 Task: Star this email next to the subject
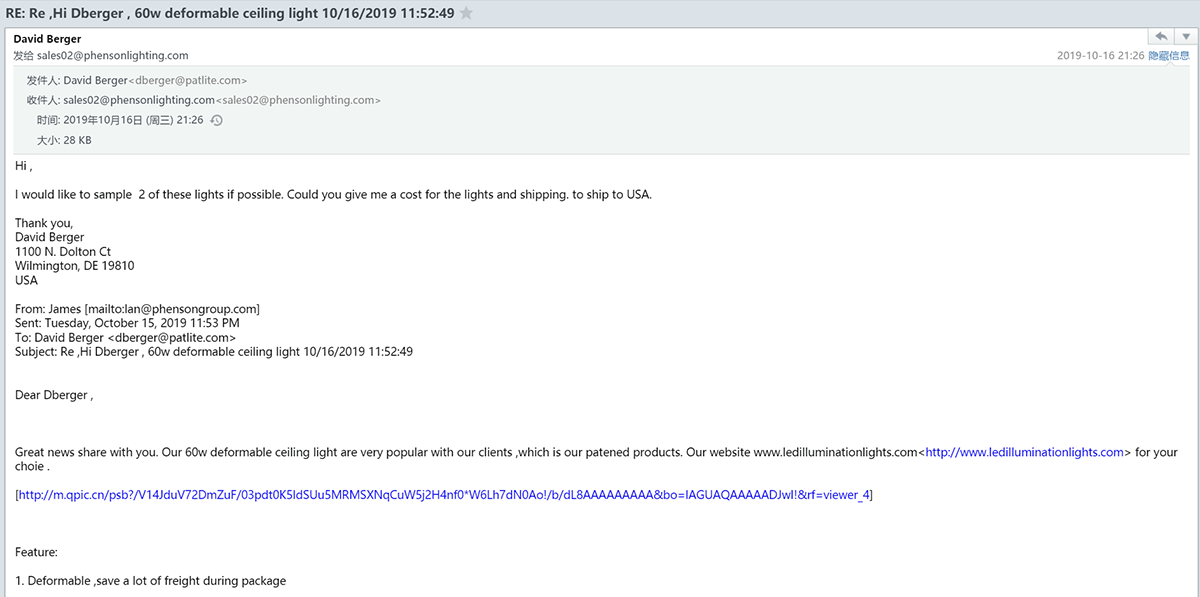click(466, 13)
